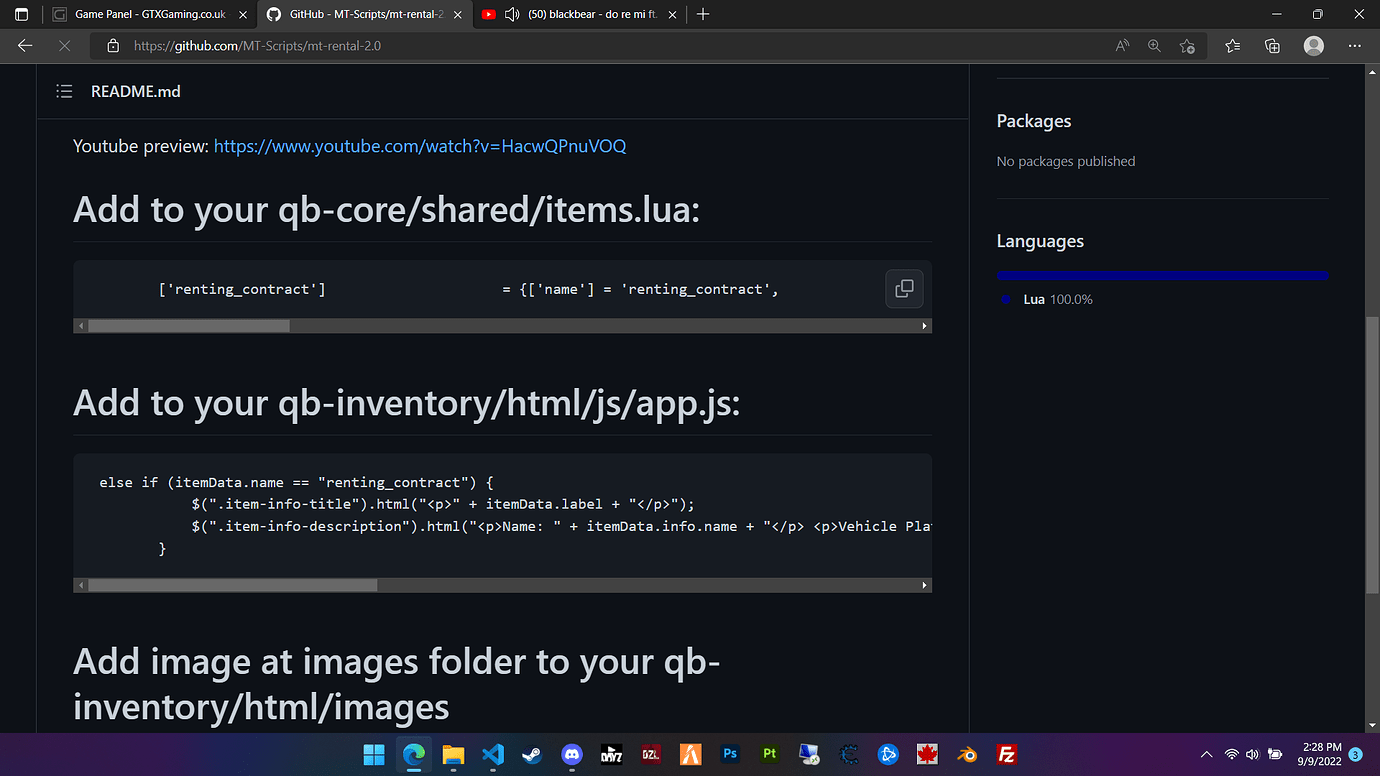The height and width of the screenshot is (776, 1380).
Task: Copy the renting_contract items.lua code snippet
Action: [x=904, y=289]
